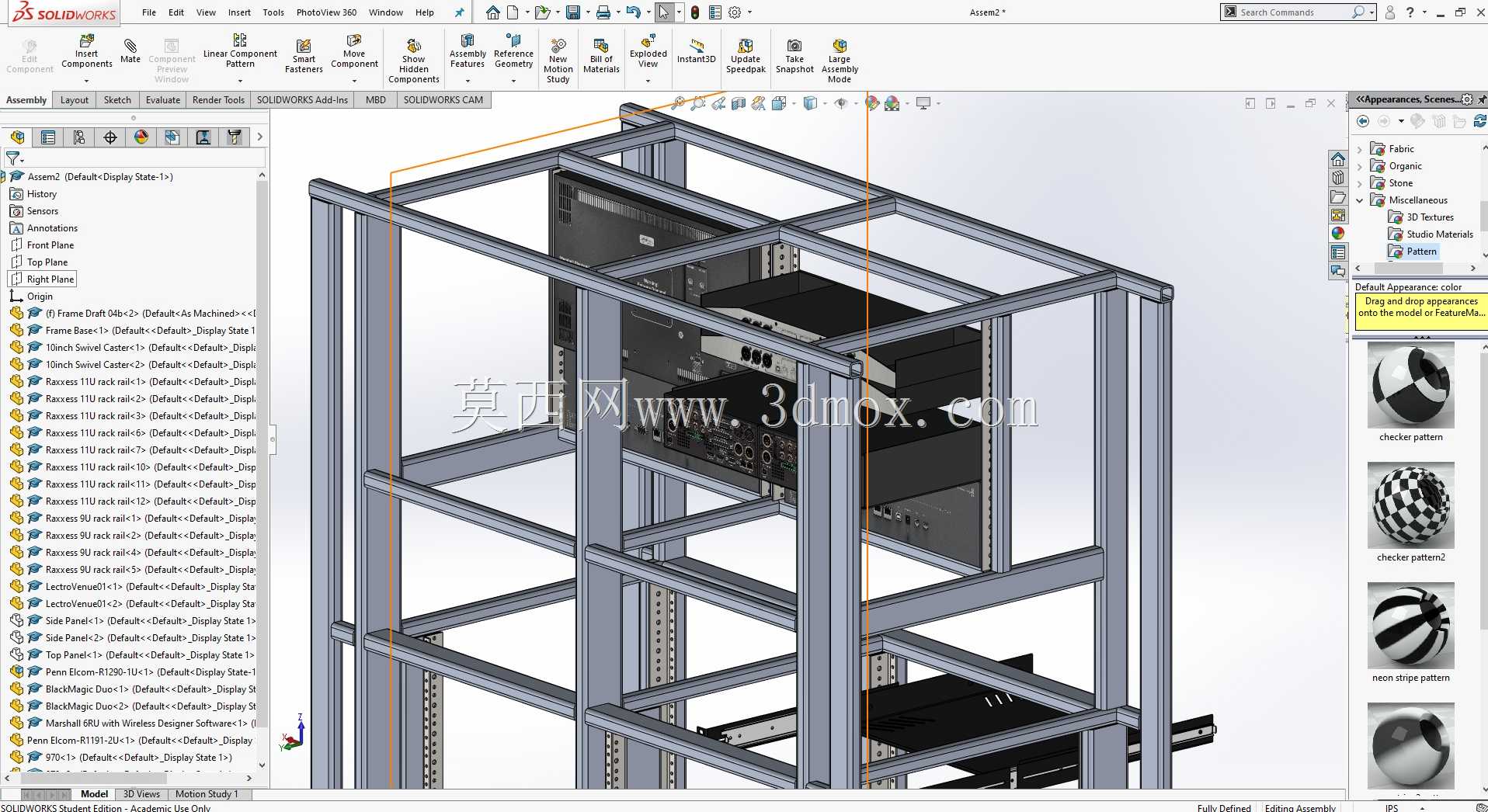Expand the Stone appearance folder

(1359, 183)
